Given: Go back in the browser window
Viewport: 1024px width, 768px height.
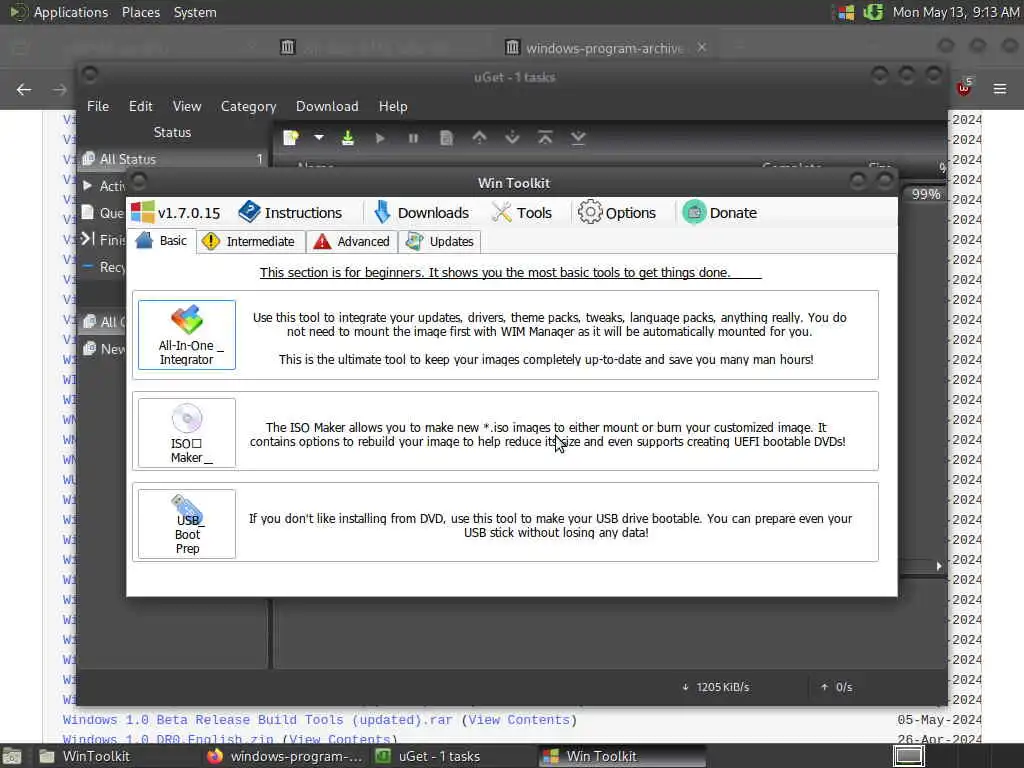Looking at the screenshot, I should point(24,89).
